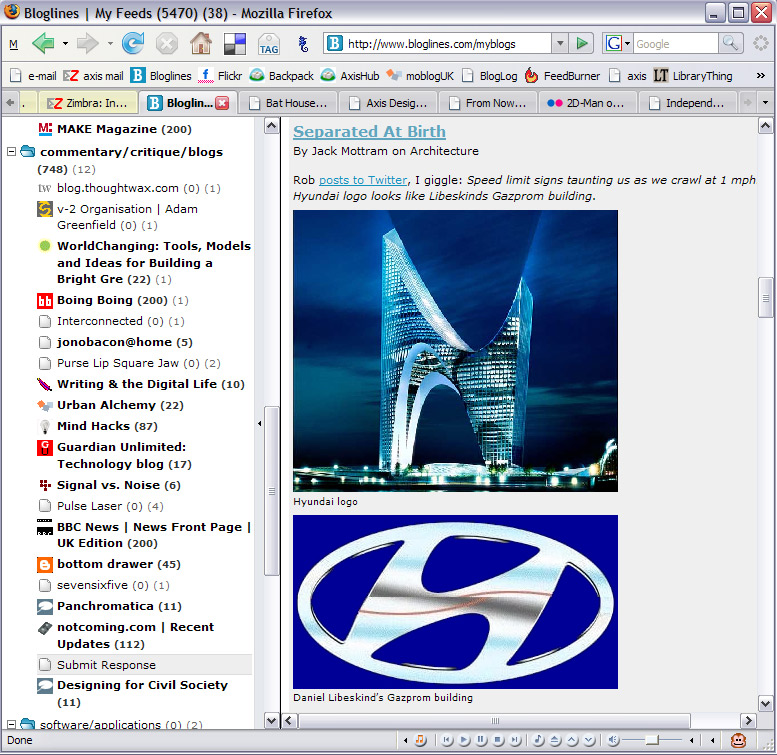Open the forward button history dropdown

pos(110,44)
